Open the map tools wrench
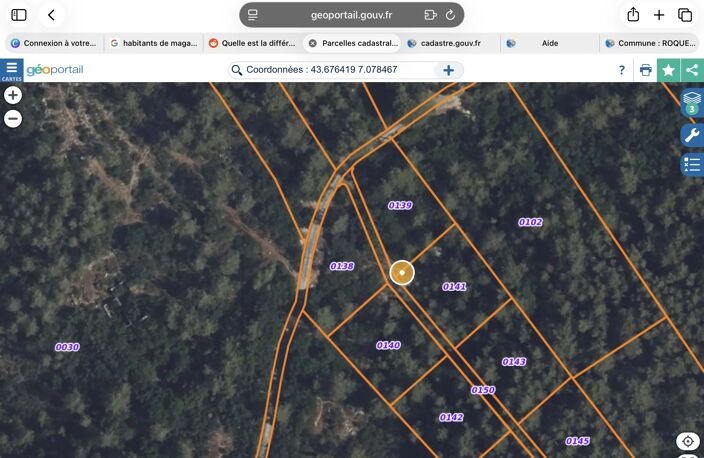This screenshot has height=458, width=704. 692,135
